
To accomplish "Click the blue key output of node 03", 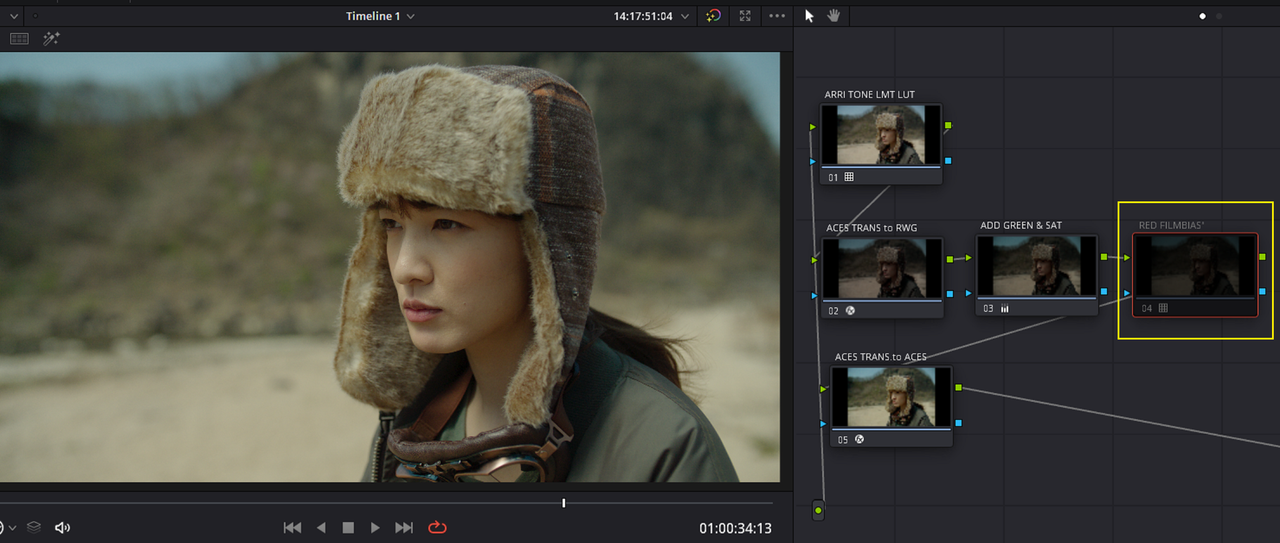I will tap(1104, 291).
